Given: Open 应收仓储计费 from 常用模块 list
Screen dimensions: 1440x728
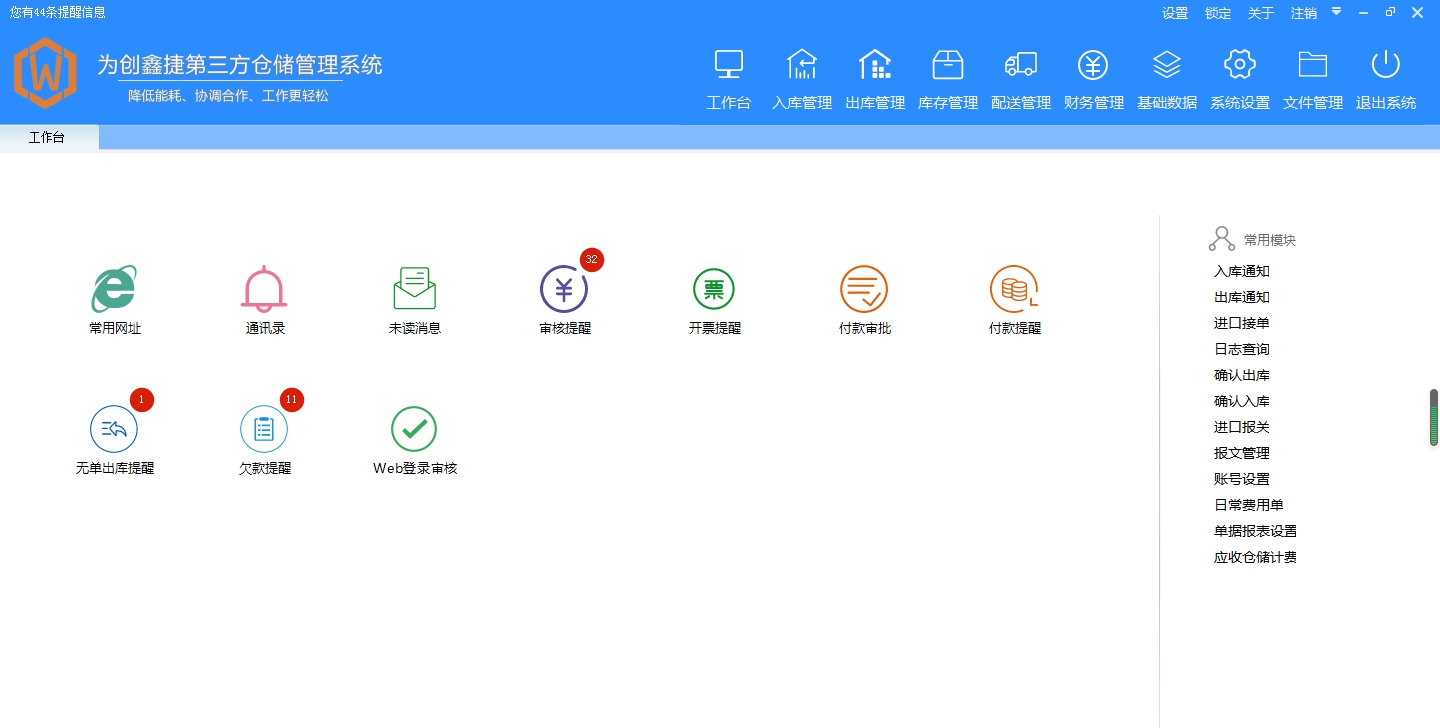Looking at the screenshot, I should pos(1254,557).
